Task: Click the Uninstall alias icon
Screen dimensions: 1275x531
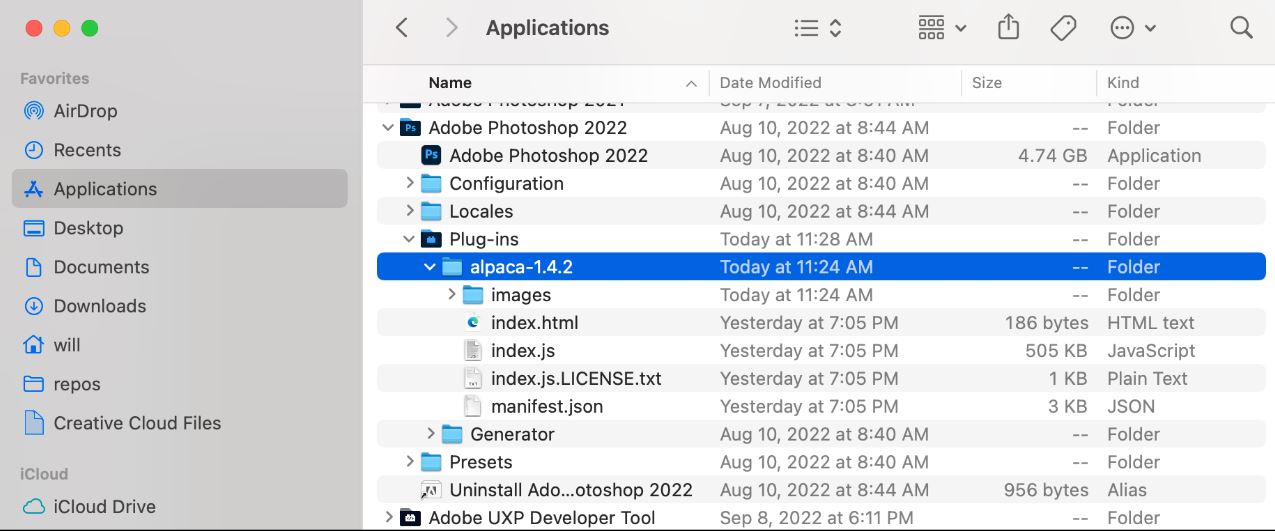Action: pyautogui.click(x=432, y=490)
